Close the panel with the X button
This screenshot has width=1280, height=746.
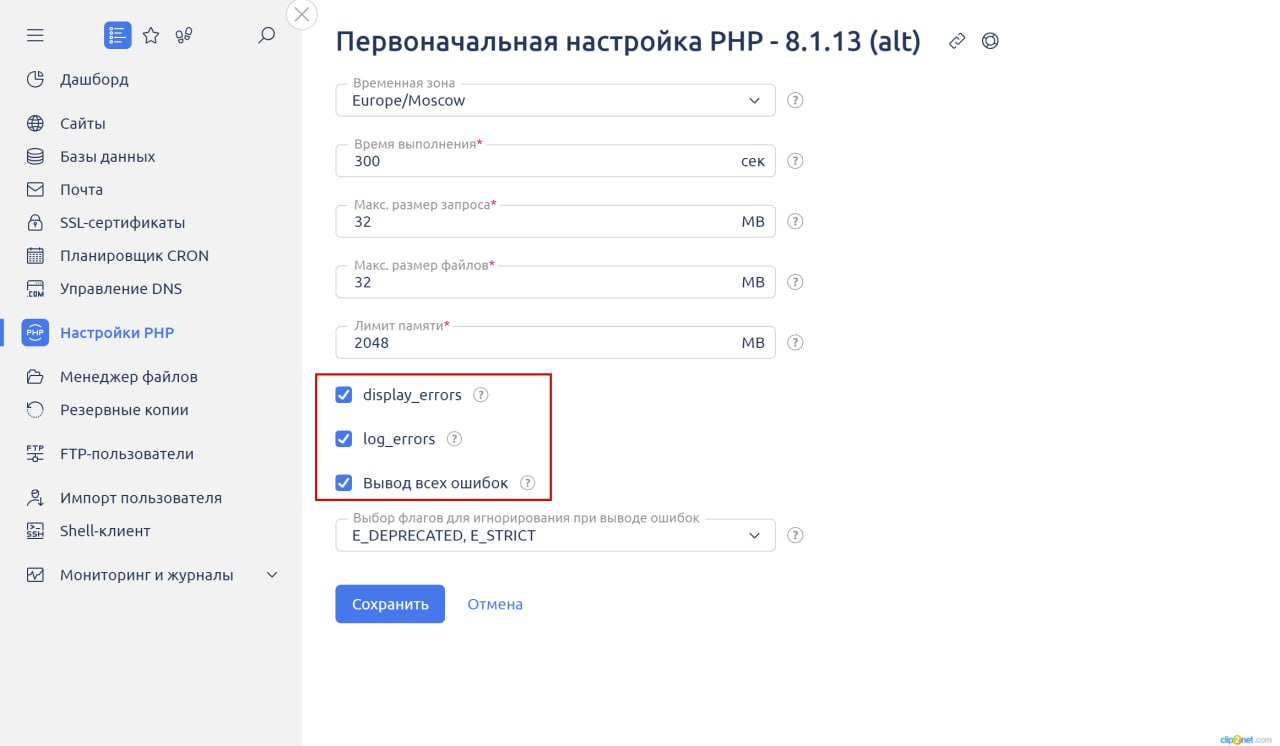pyautogui.click(x=302, y=14)
